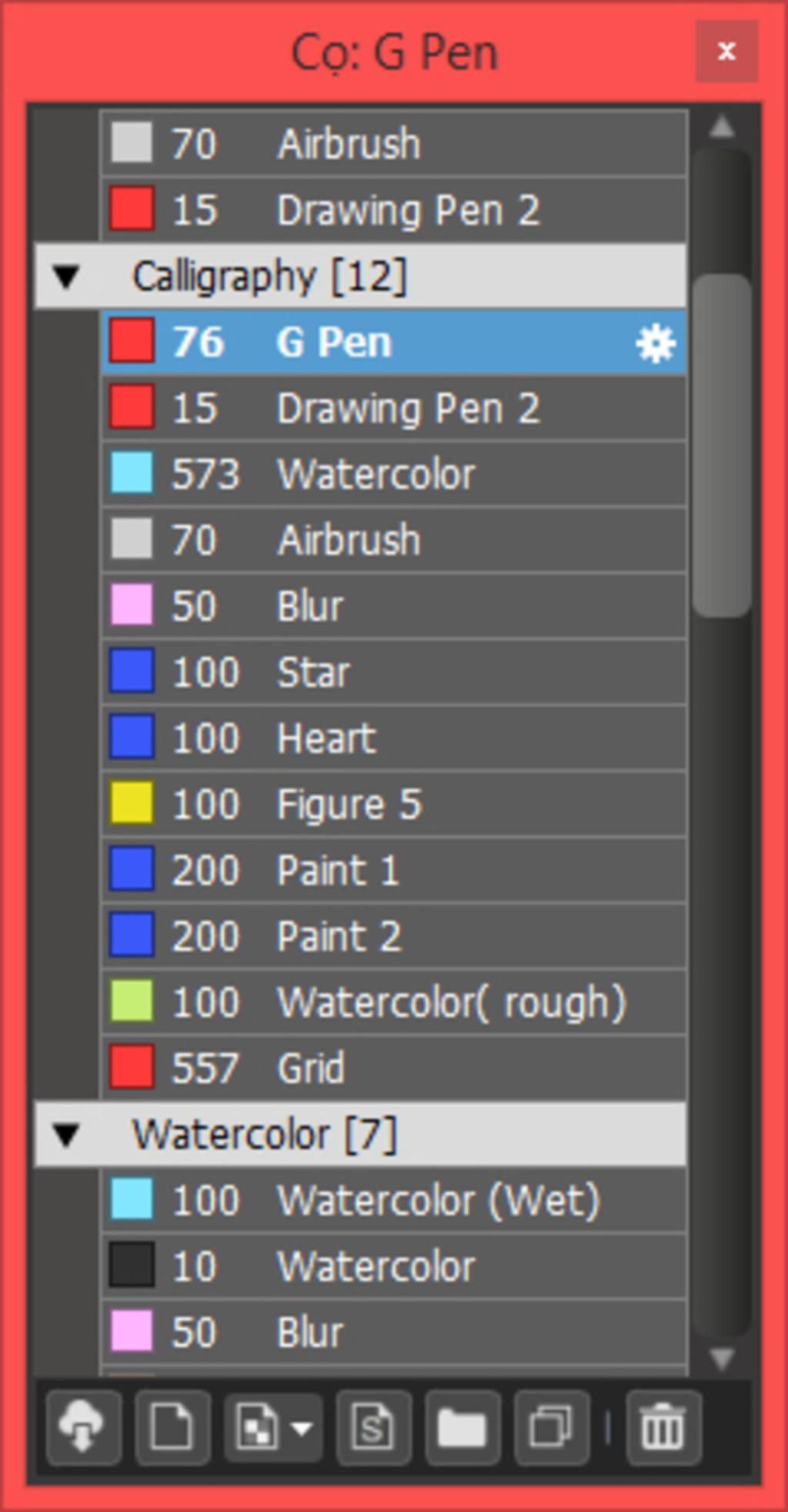Open G Pen settings gear icon
The height and width of the screenshot is (1512, 788).
point(655,343)
